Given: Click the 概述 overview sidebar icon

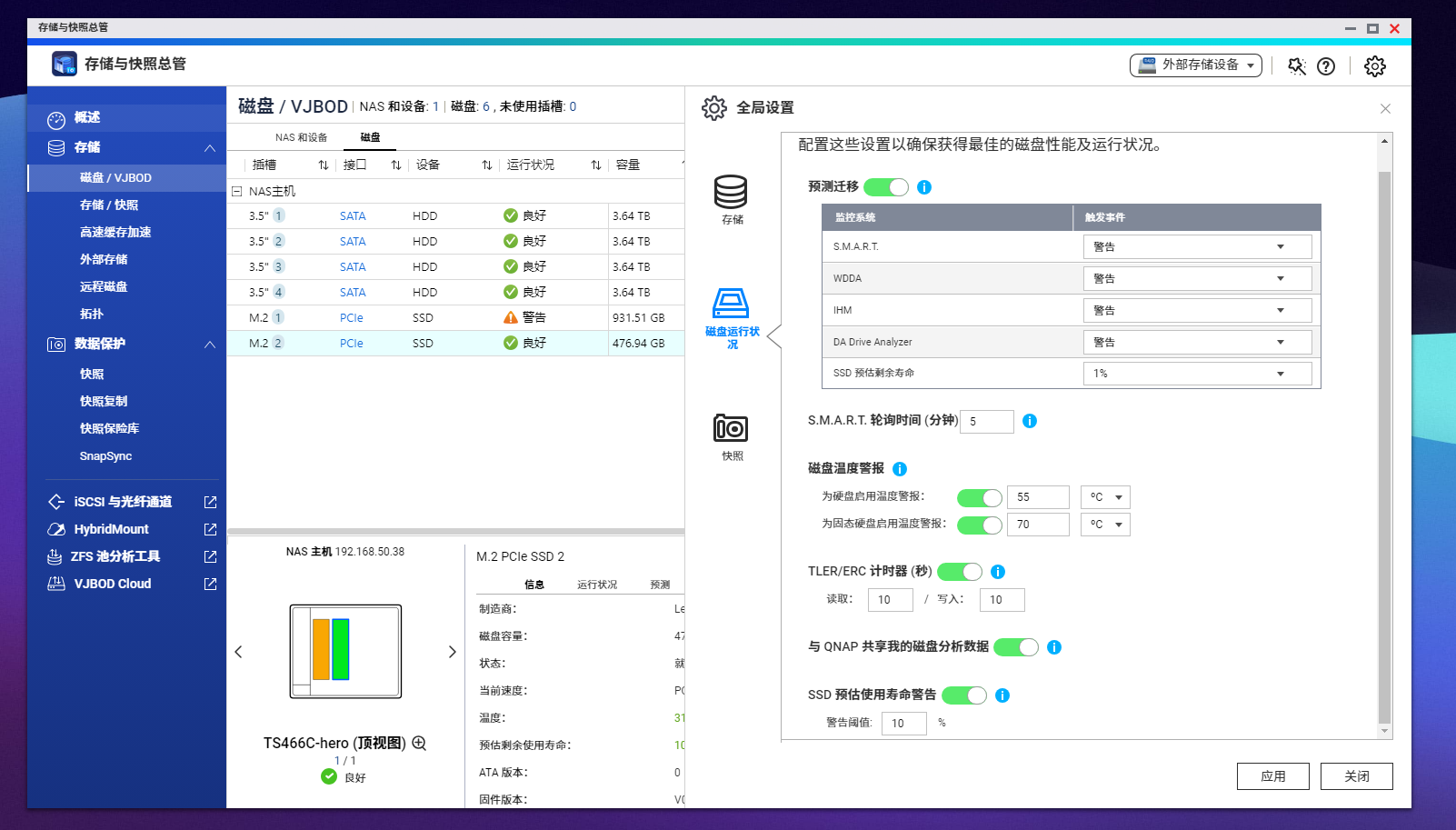Looking at the screenshot, I should tap(56, 119).
